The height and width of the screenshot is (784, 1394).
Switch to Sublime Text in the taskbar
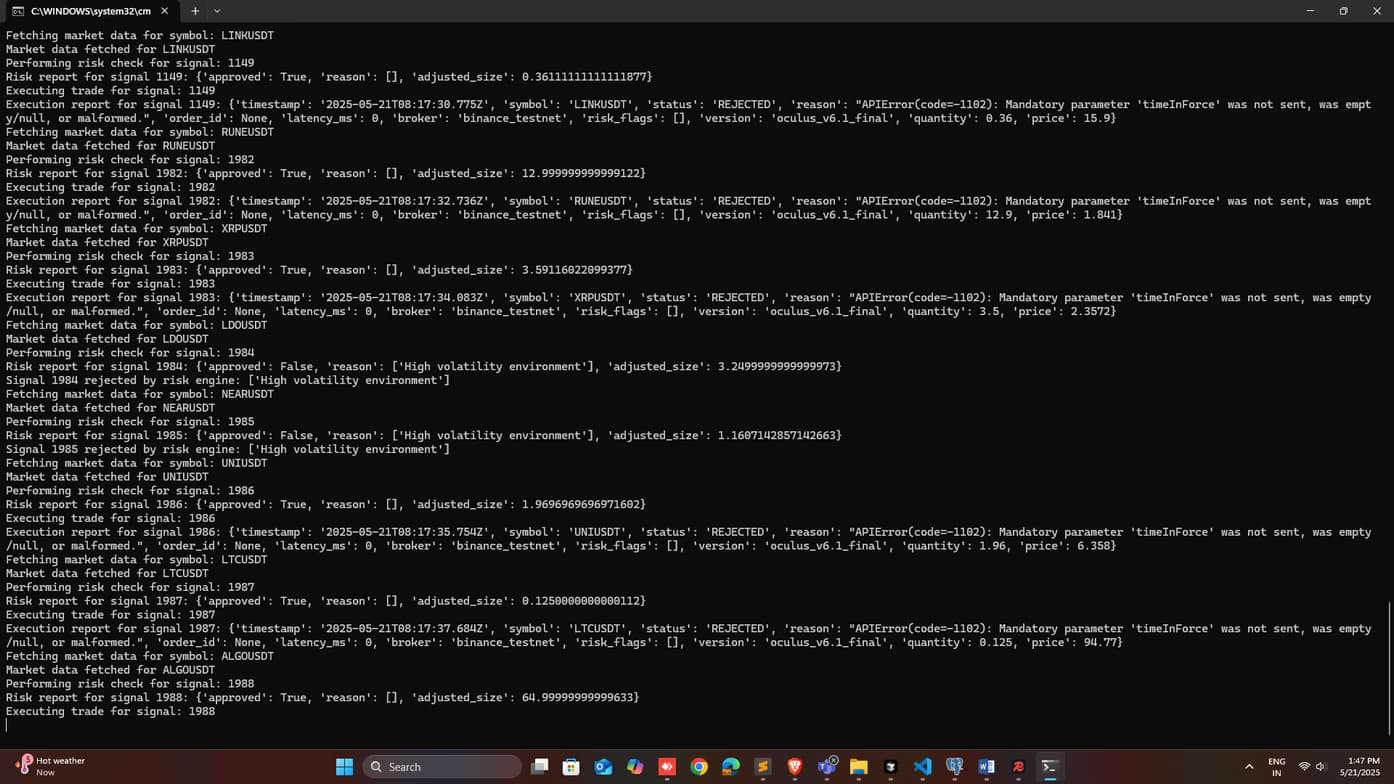pyautogui.click(x=763, y=767)
